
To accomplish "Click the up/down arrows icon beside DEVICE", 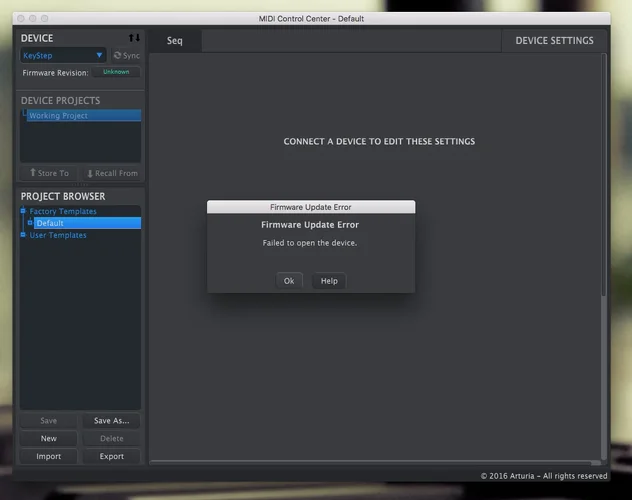I will click(x=134, y=38).
